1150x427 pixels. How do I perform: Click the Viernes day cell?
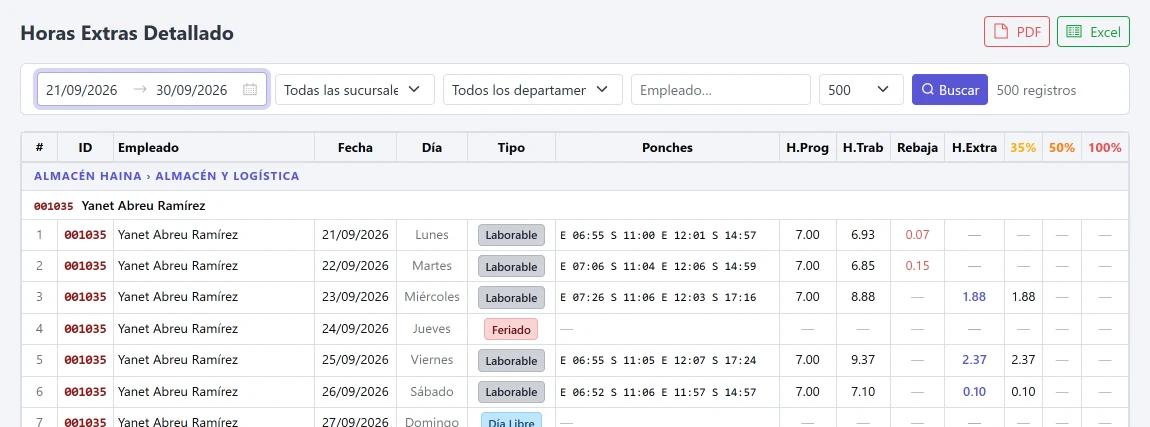432,360
